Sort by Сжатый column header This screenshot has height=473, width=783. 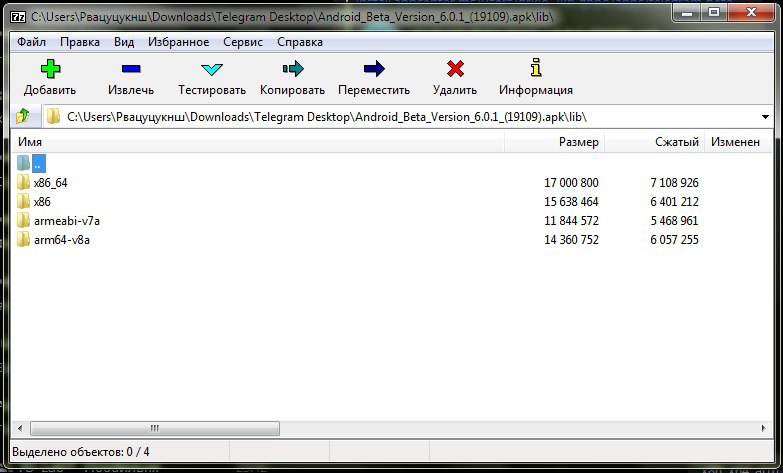655,142
